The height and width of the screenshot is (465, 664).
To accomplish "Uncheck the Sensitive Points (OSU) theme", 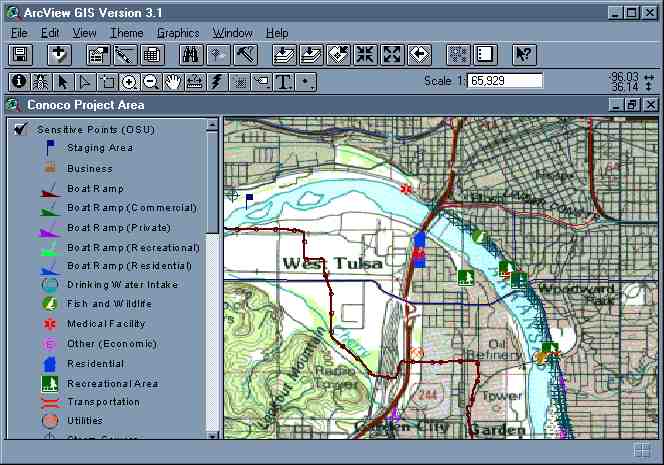I will tap(20, 129).
